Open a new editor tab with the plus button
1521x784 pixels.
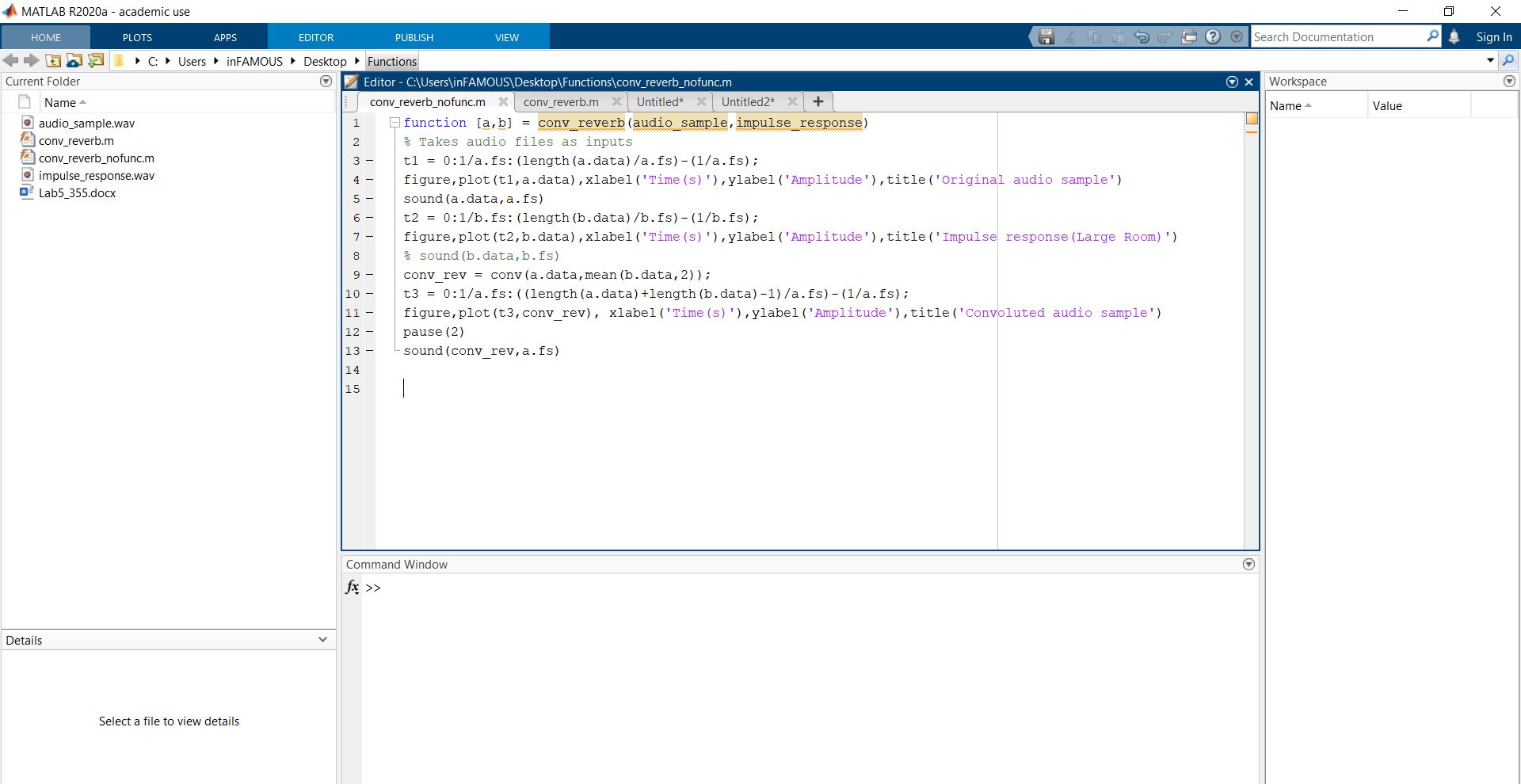click(818, 101)
